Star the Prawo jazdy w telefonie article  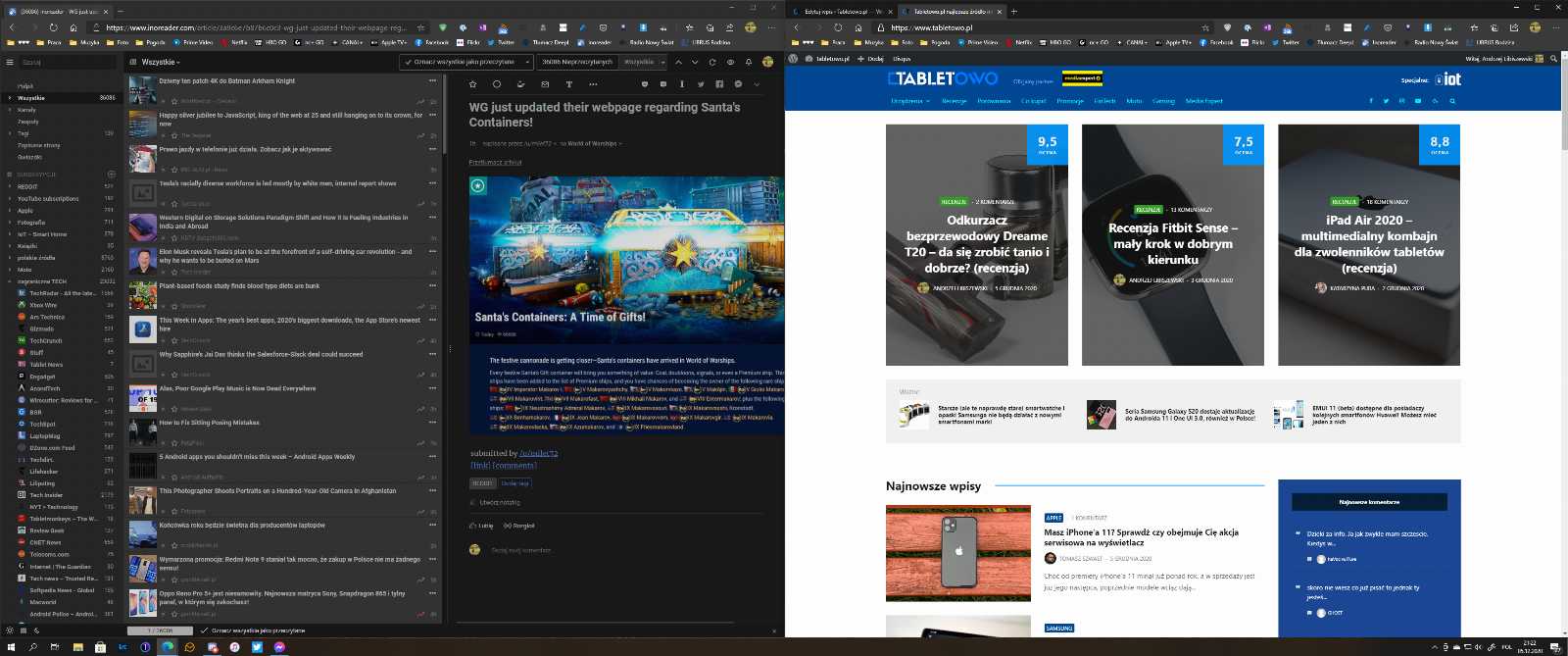click(x=174, y=170)
